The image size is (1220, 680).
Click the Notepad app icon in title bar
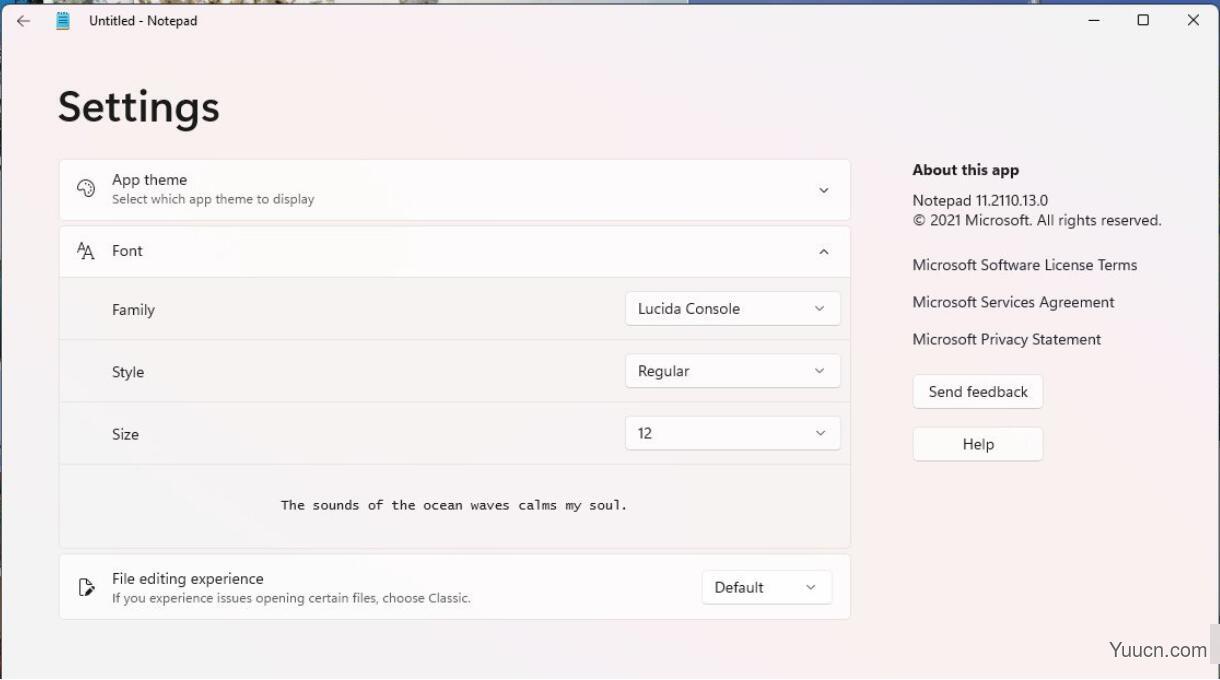63,20
